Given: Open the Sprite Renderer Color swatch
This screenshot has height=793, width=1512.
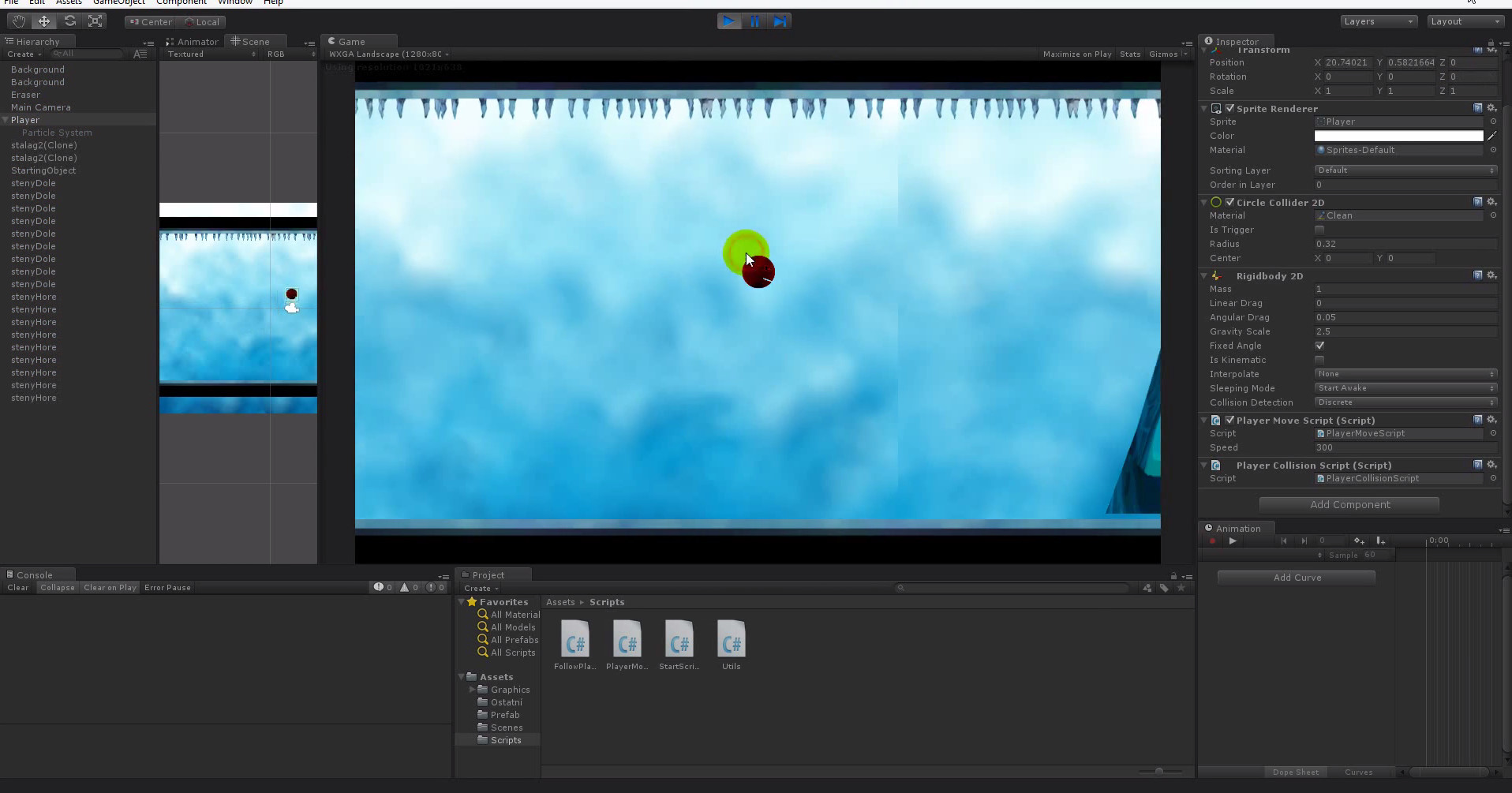Looking at the screenshot, I should [x=1398, y=136].
